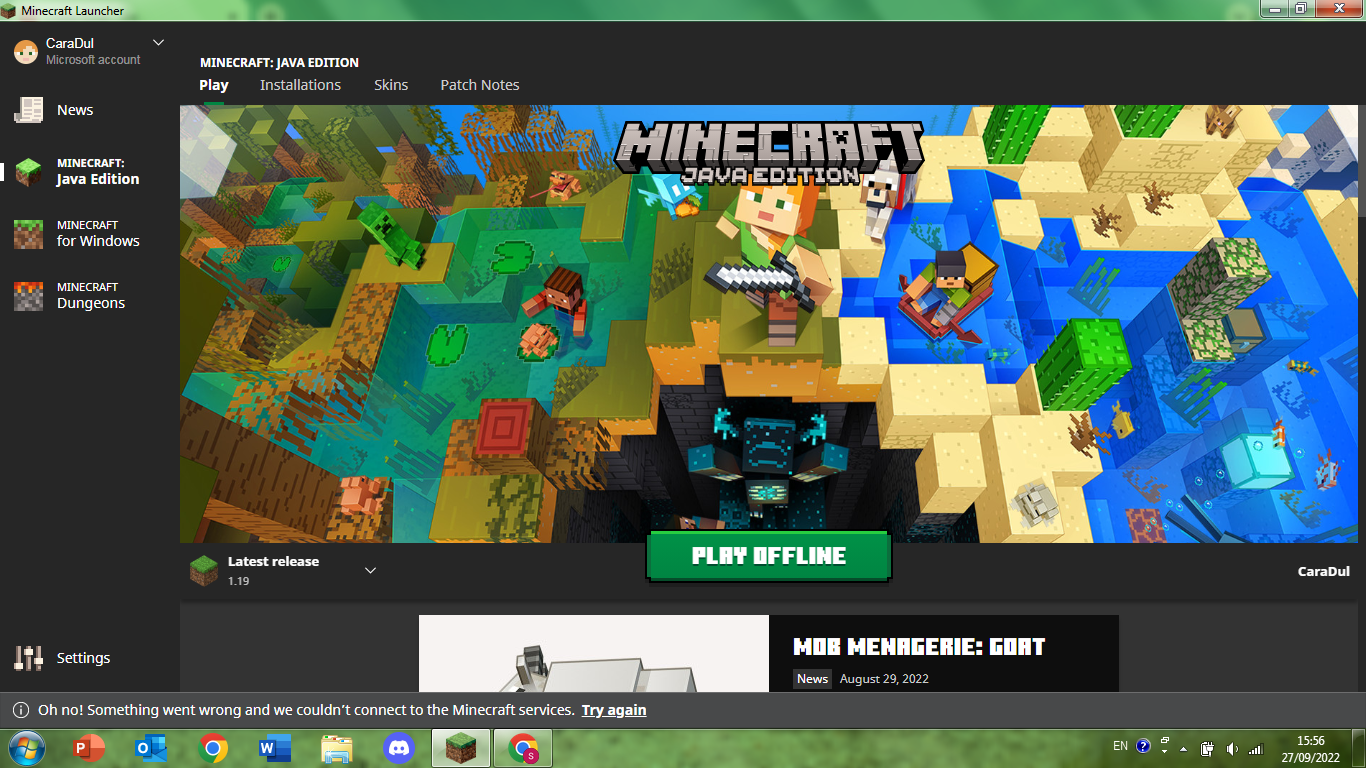This screenshot has width=1366, height=768.
Task: Click the launcher's vertical scrollbar
Action: coord(1361,160)
